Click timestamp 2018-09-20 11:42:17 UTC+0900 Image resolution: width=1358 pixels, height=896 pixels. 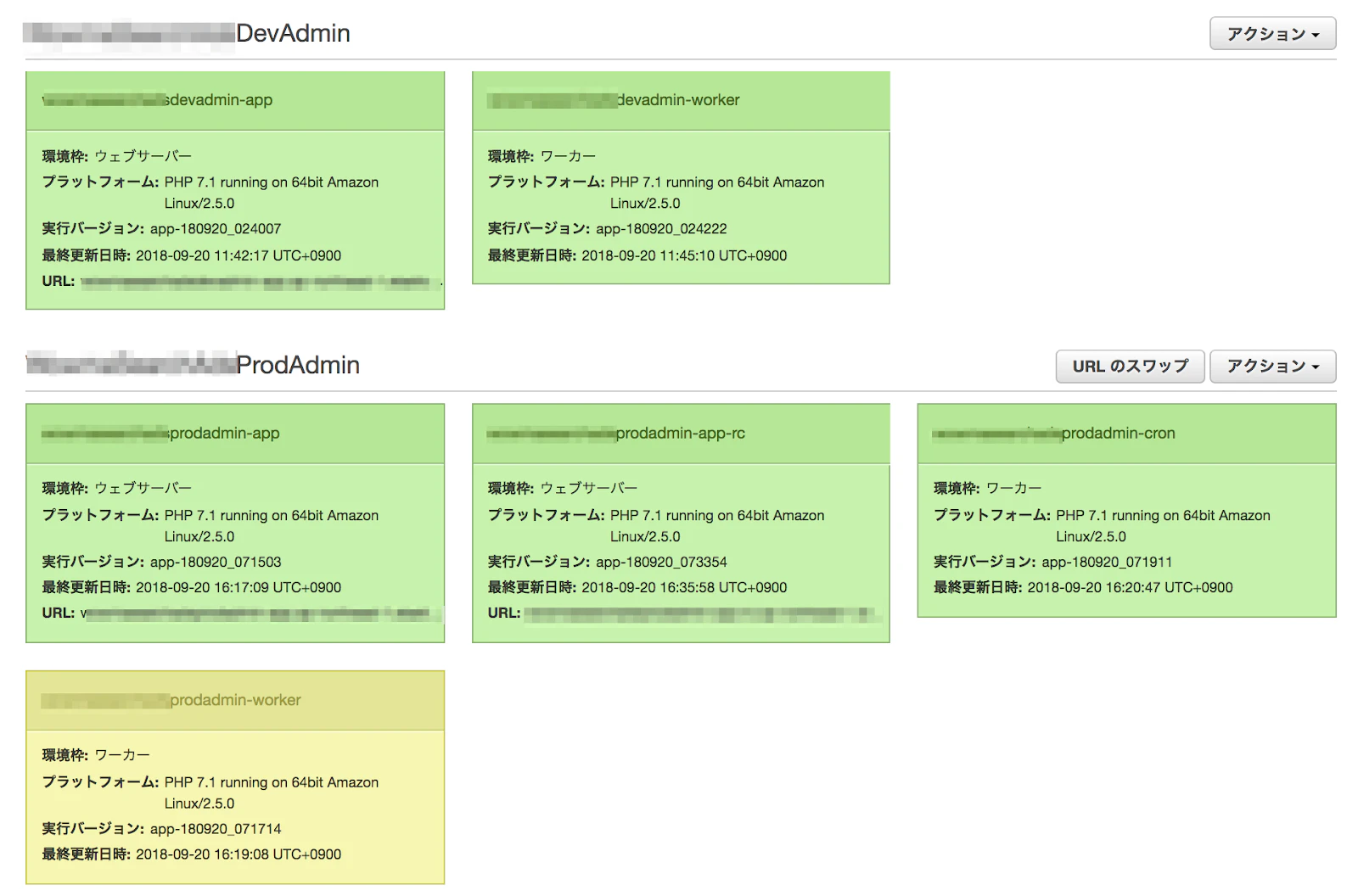238,255
